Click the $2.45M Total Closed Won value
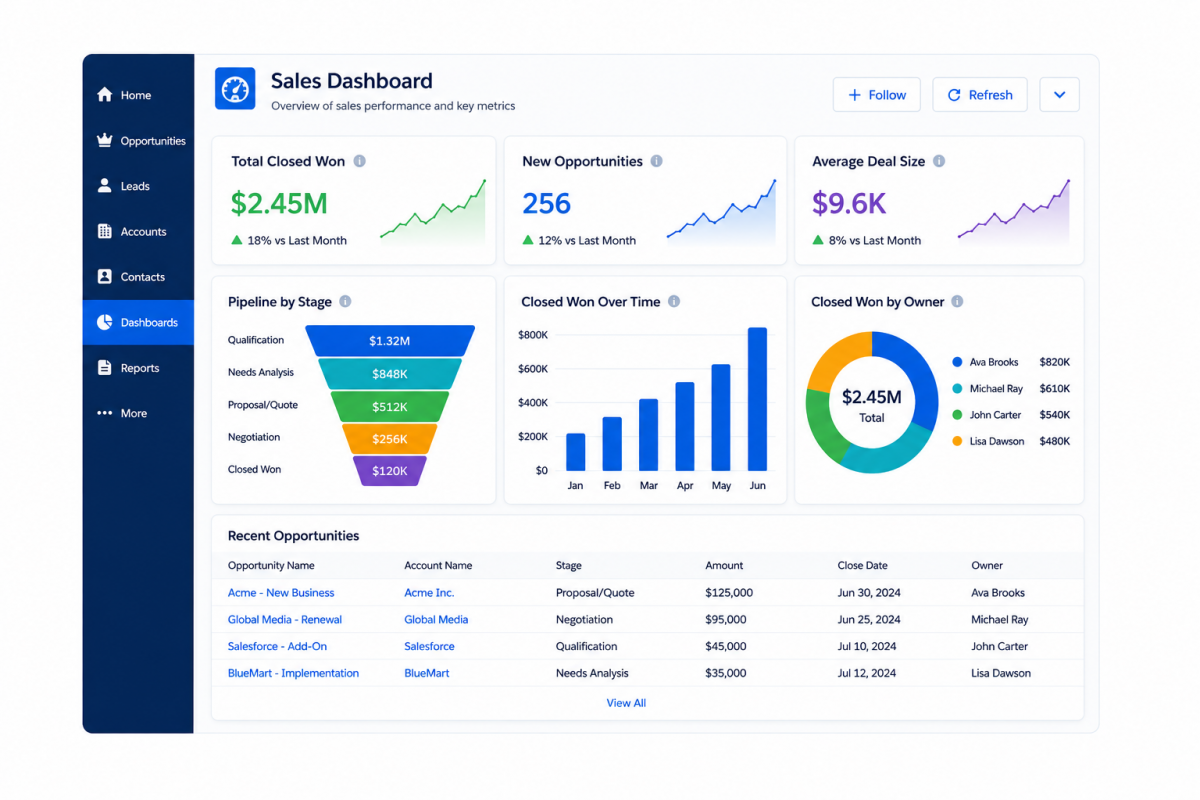 click(279, 204)
